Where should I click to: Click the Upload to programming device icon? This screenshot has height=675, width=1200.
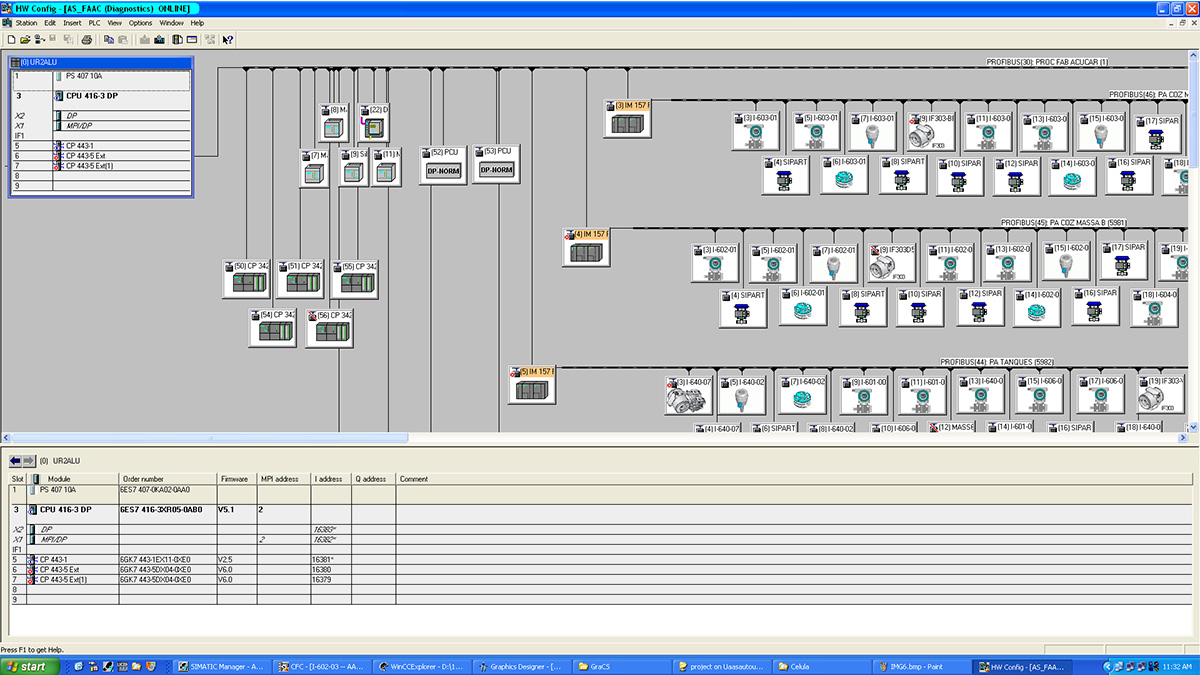(x=159, y=39)
